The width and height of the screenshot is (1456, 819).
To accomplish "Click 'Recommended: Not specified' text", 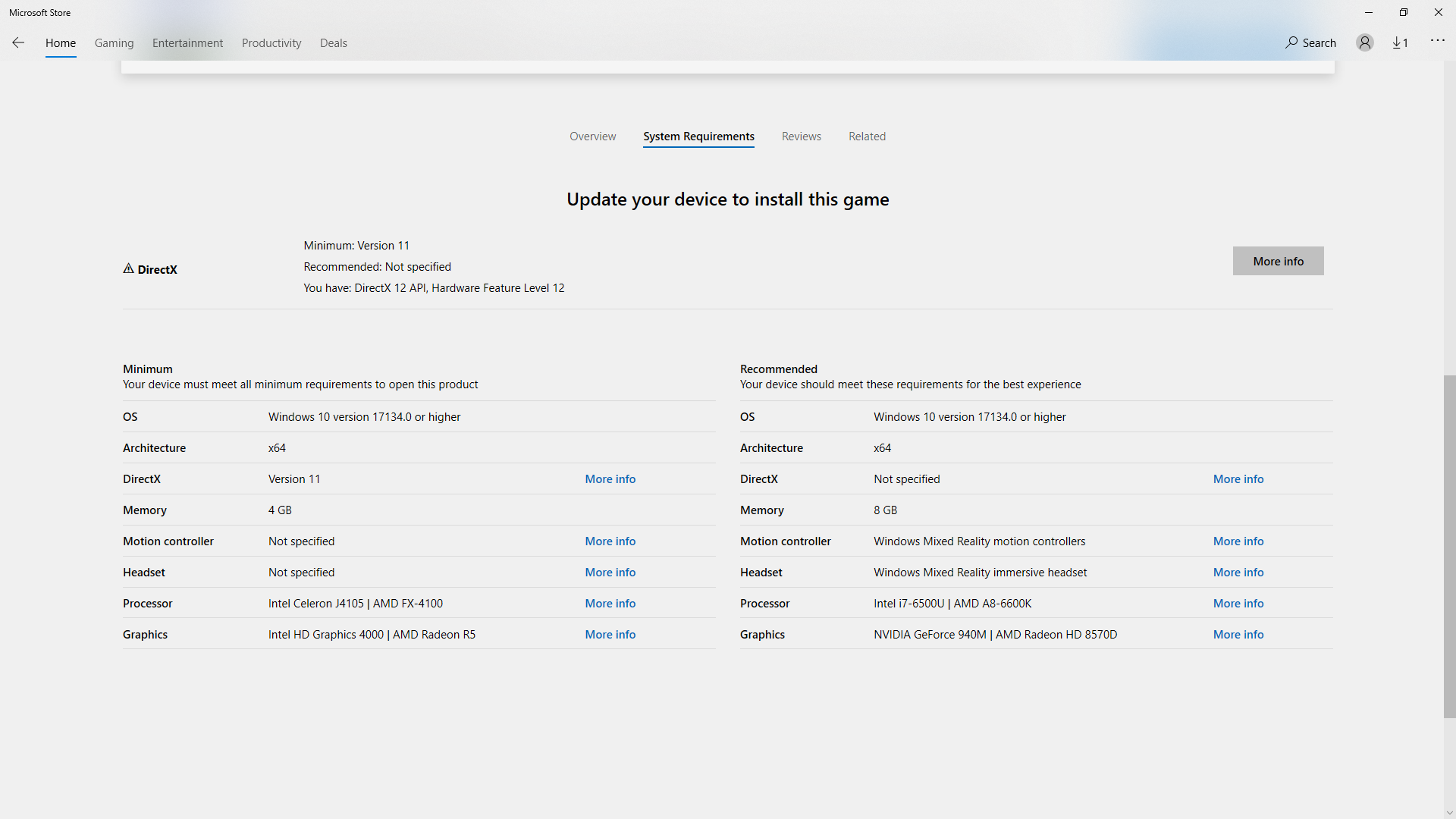I will [x=378, y=267].
